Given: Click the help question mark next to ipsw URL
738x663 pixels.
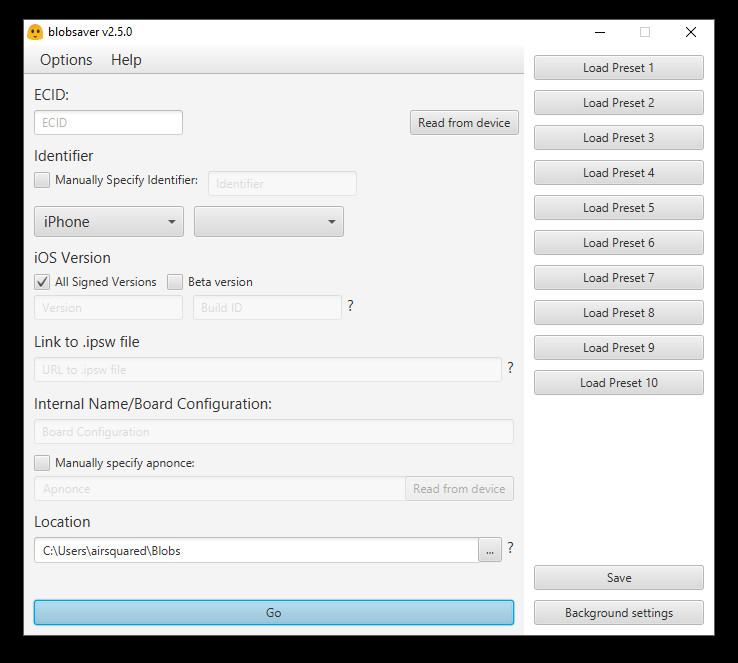Looking at the screenshot, I should 510,367.
